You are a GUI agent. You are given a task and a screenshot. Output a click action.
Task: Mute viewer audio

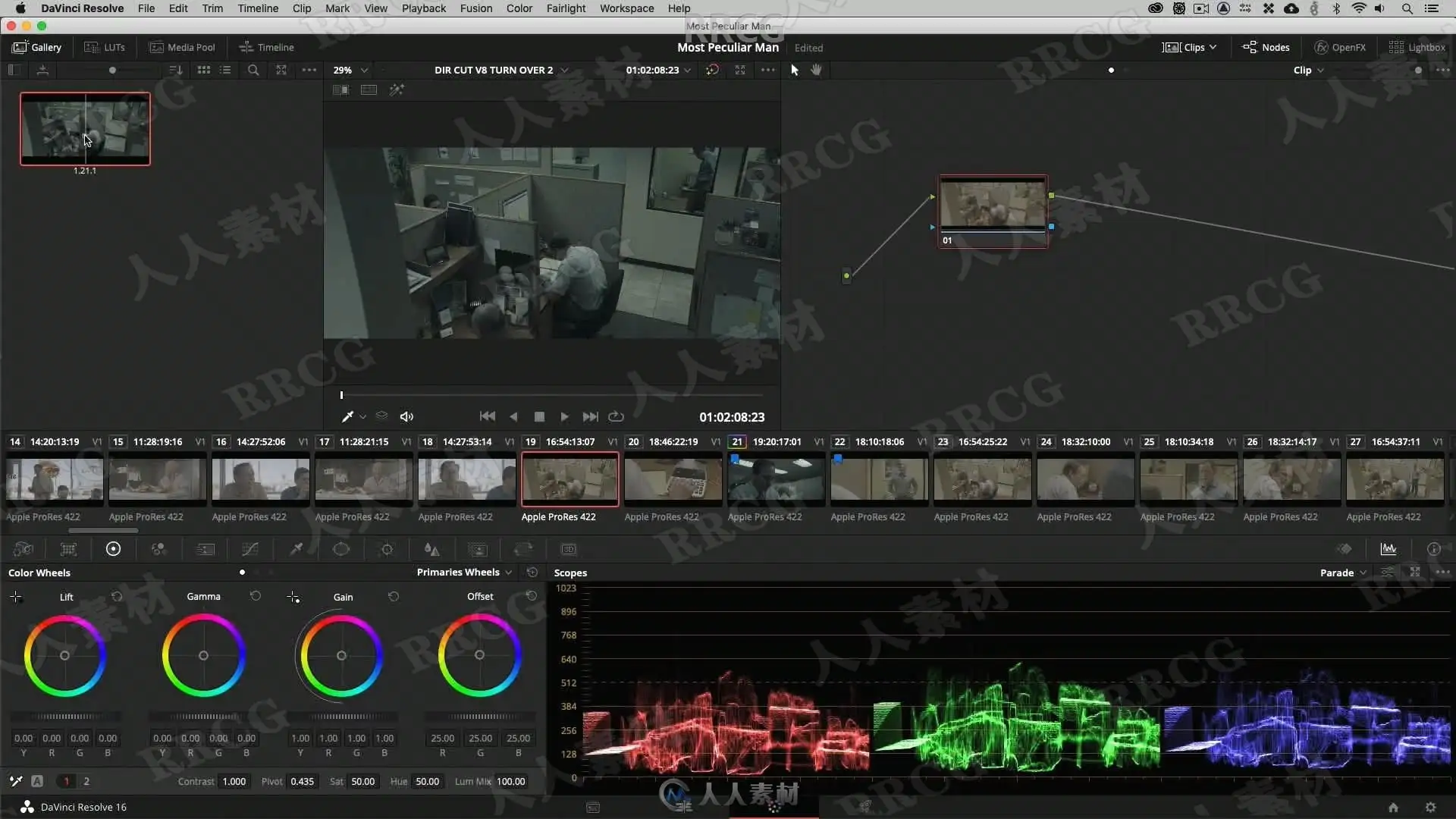406,417
